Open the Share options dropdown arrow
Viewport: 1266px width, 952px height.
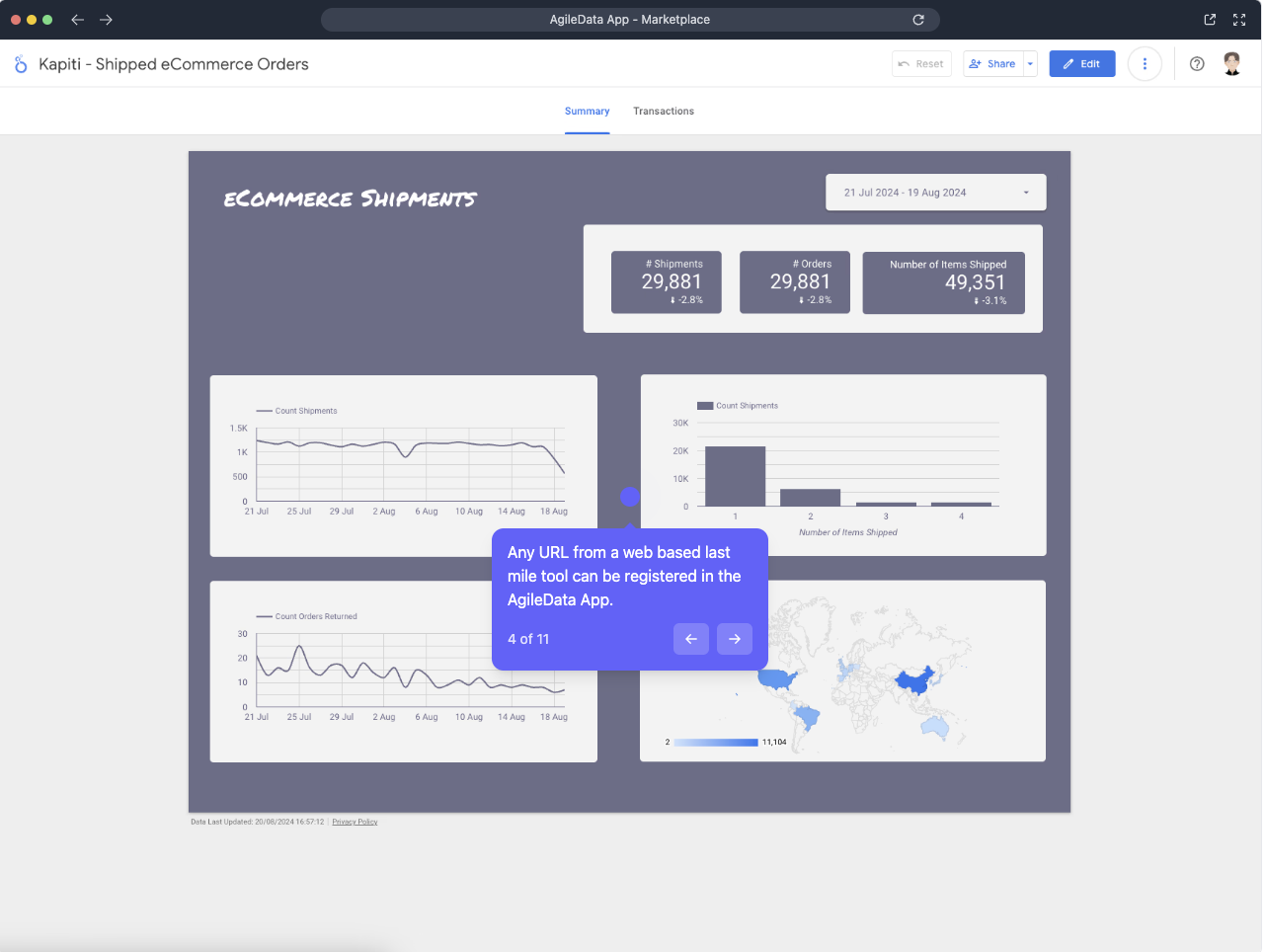1030,63
